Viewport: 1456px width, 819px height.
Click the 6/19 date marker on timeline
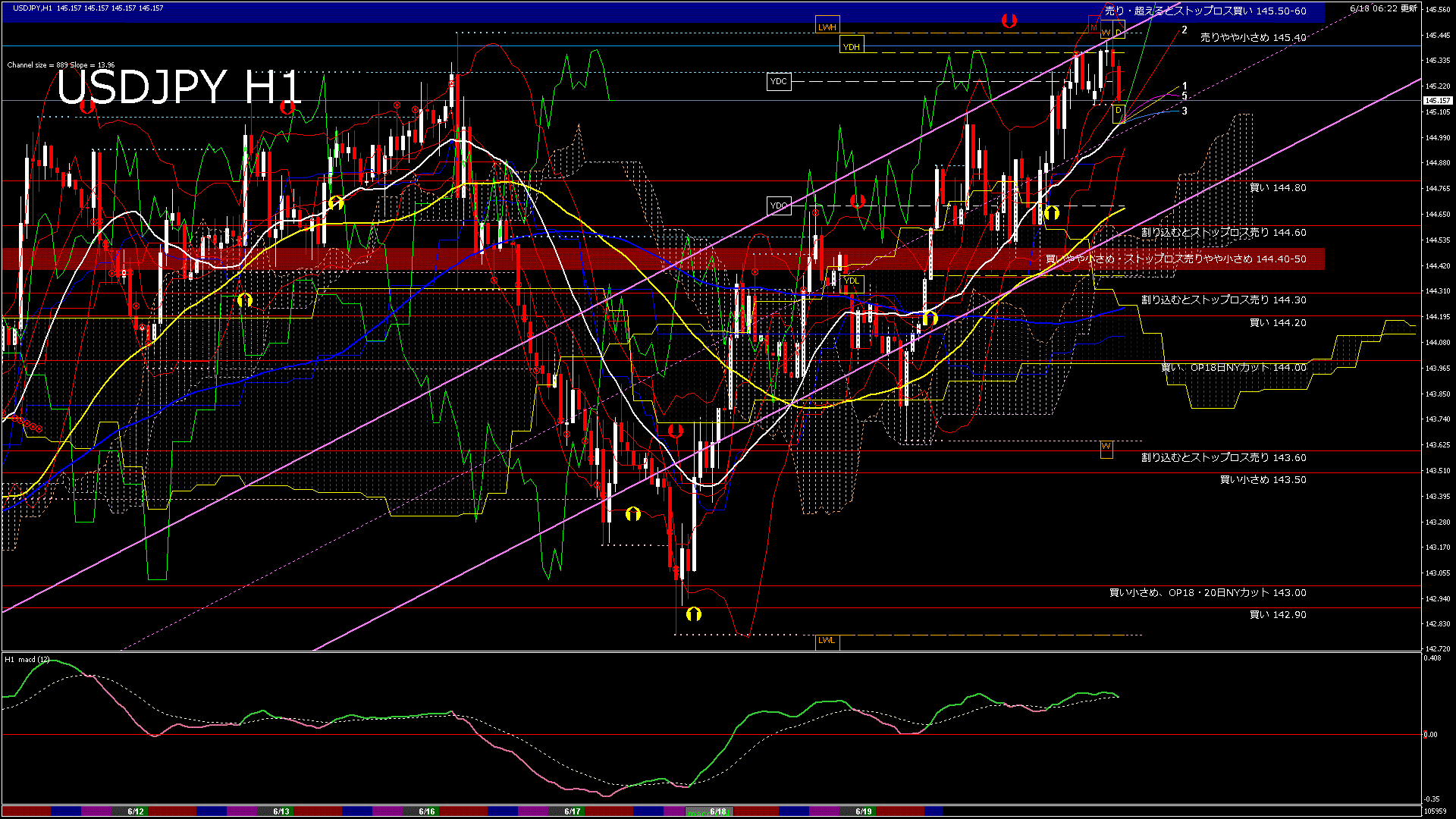point(863,811)
